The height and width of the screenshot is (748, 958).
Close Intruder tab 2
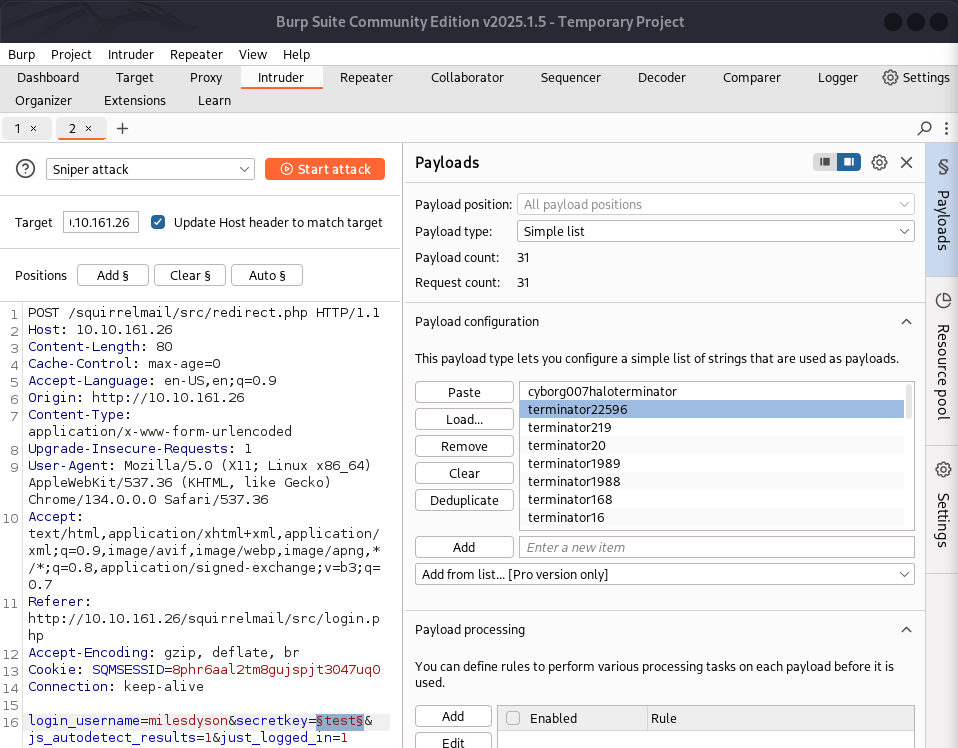pyautogui.click(x=89, y=128)
